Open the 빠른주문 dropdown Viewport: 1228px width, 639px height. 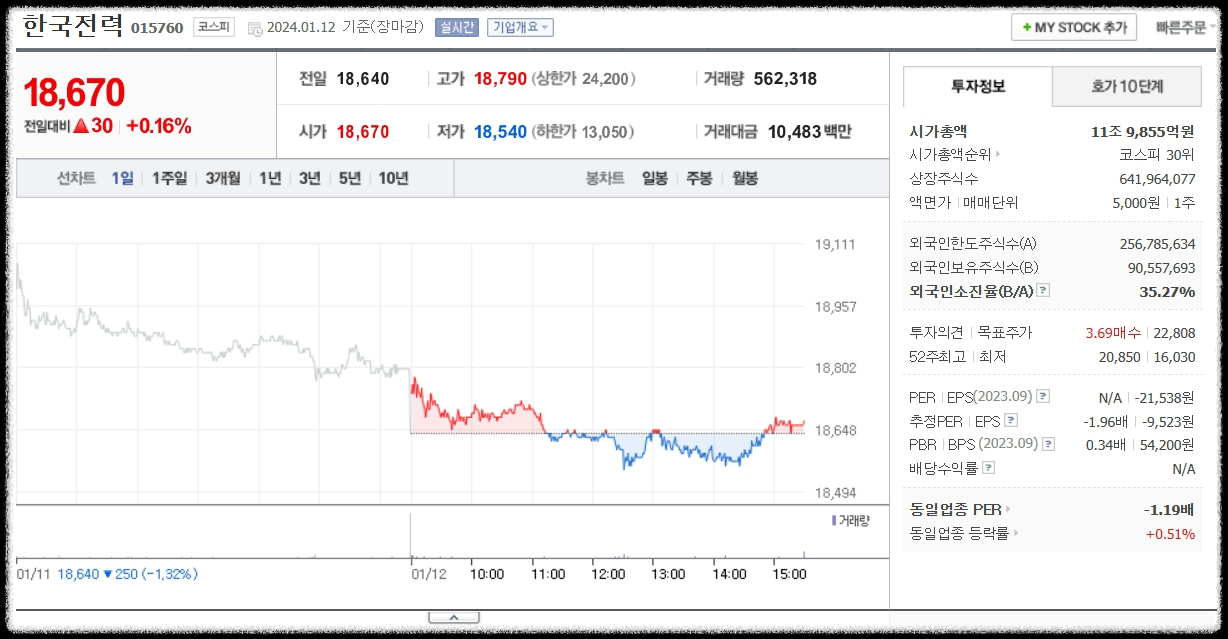1186,28
